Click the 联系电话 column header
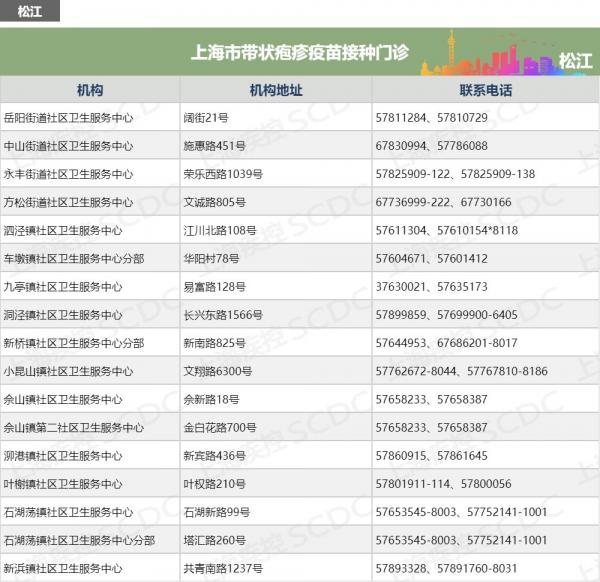The width and height of the screenshot is (600, 582). [486, 90]
